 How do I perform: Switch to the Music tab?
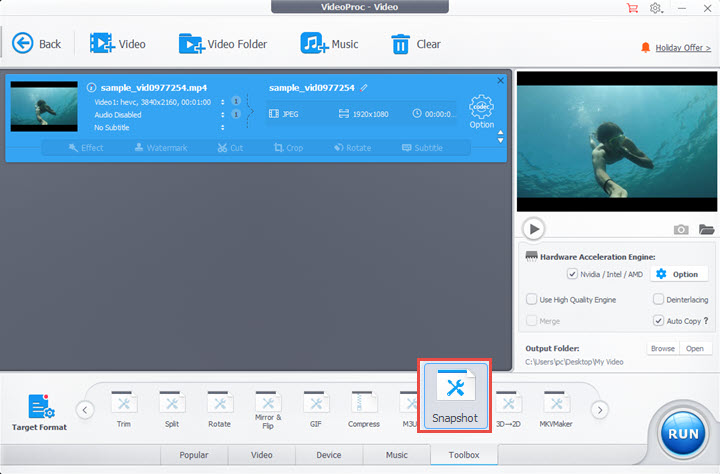click(x=397, y=455)
